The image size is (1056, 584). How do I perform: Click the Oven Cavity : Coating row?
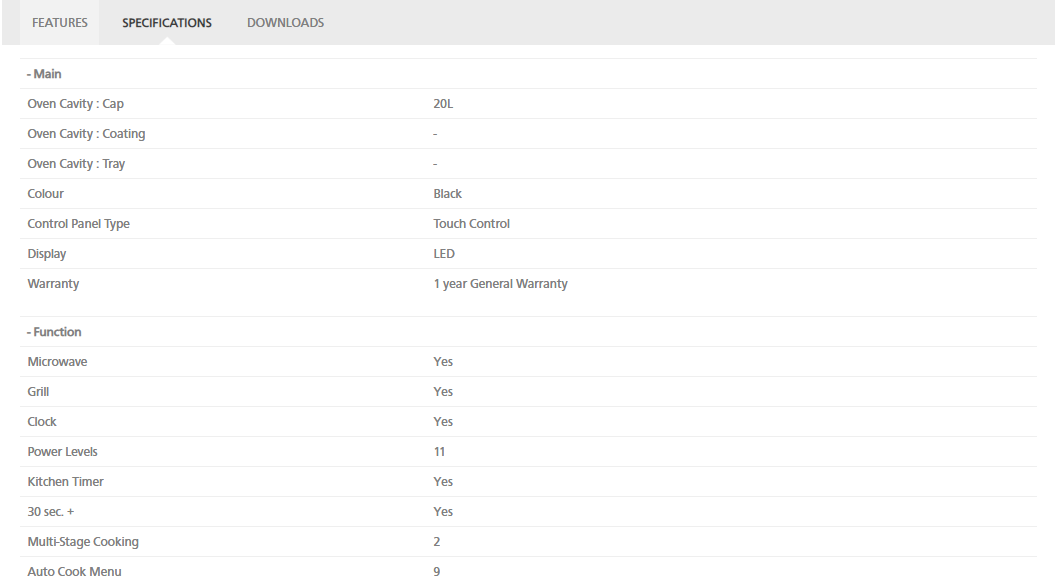(x=529, y=134)
